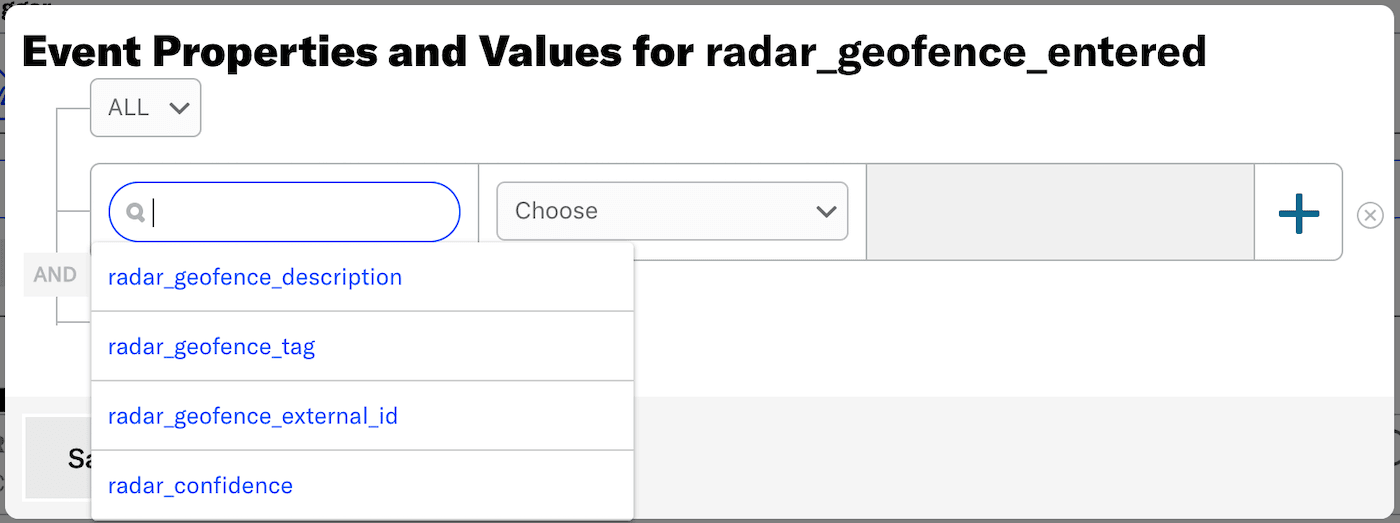
Task: Pick radar_geofence_external_id from the suggestions
Action: coord(253,416)
